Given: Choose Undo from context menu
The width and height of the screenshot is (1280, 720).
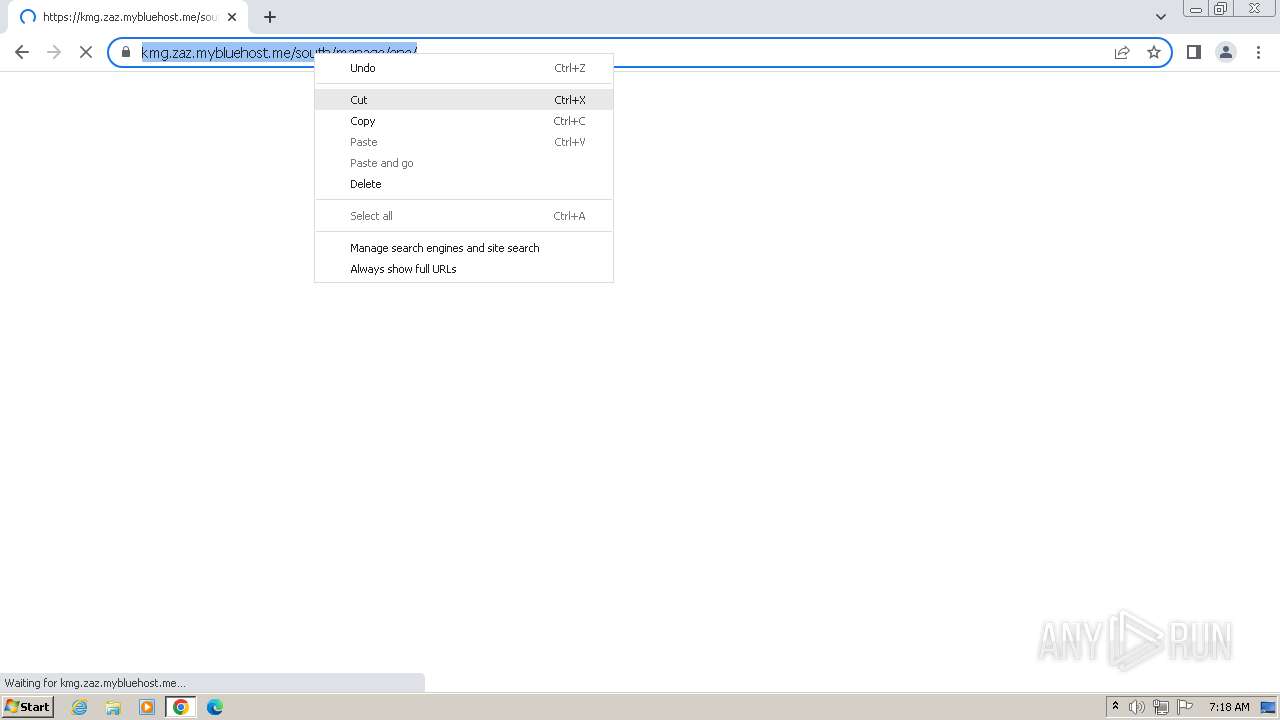Looking at the screenshot, I should tap(464, 68).
